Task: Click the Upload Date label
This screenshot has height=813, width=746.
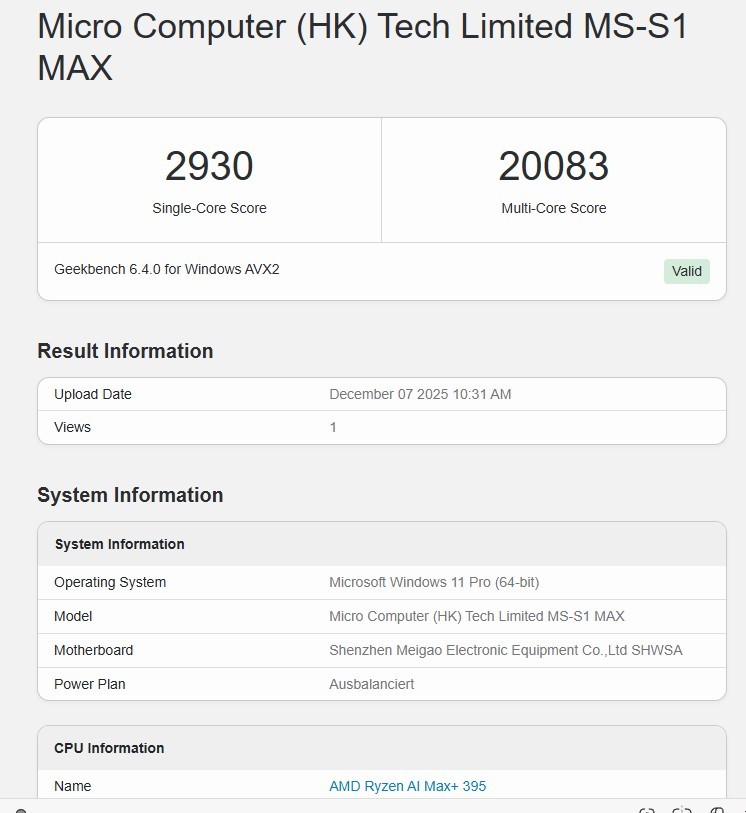Action: [x=93, y=394]
